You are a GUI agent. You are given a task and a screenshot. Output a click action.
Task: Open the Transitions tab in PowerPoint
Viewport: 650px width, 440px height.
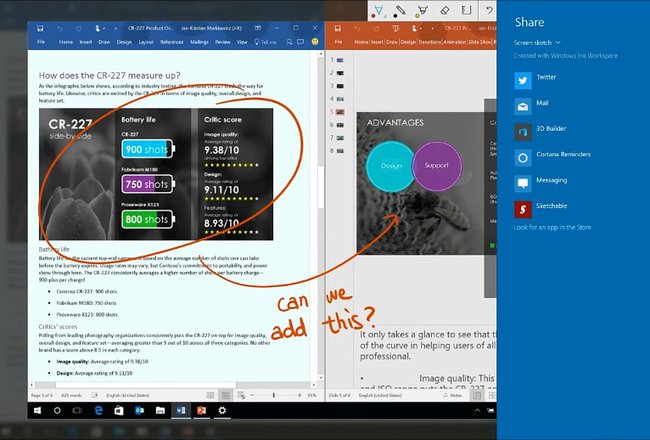click(x=430, y=42)
